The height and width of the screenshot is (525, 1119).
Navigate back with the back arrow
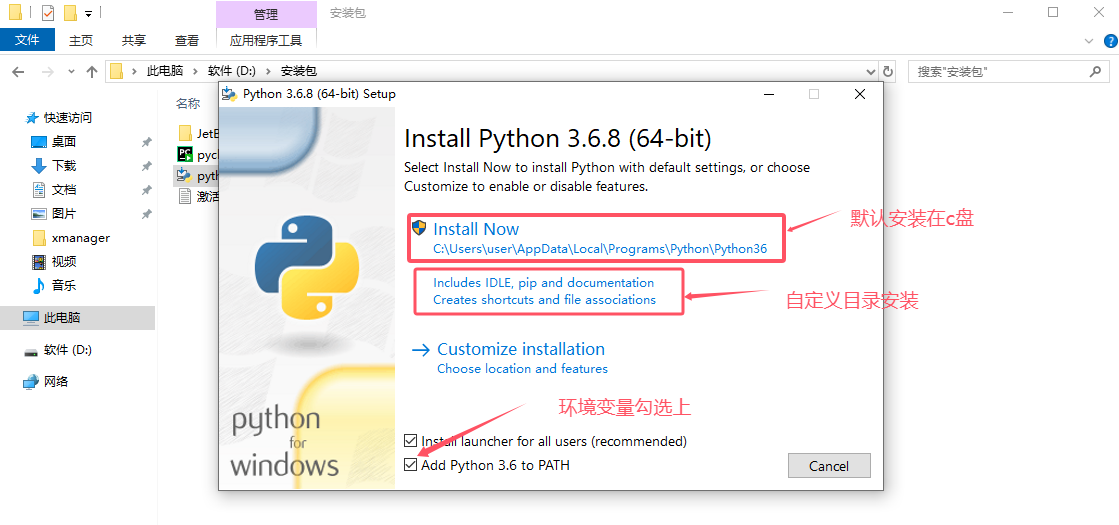(18, 71)
